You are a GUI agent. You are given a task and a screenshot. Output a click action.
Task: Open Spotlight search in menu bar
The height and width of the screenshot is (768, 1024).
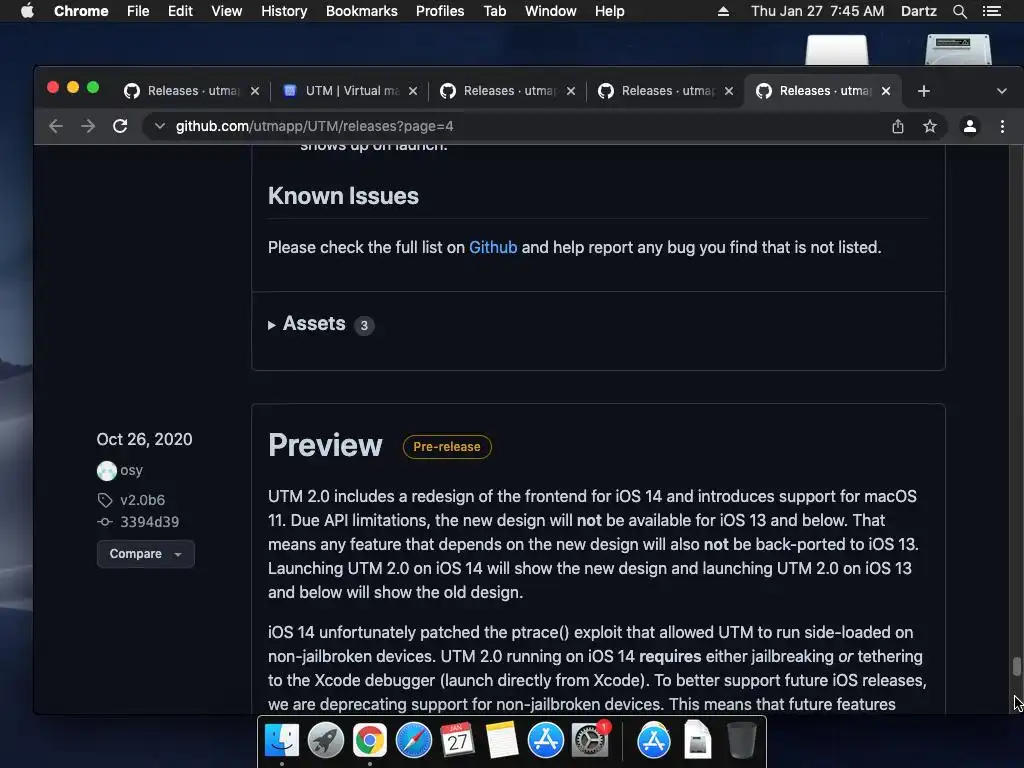tap(959, 11)
